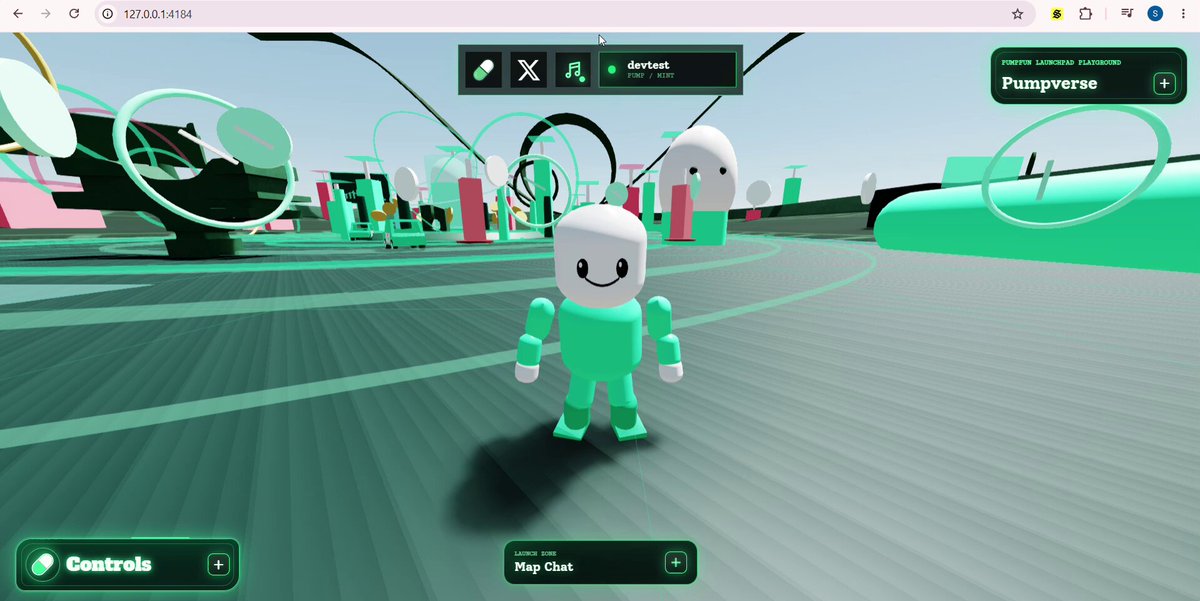This screenshot has width=1200, height=601.
Task: Open the browser profile avatar S
Action: coord(1155,14)
